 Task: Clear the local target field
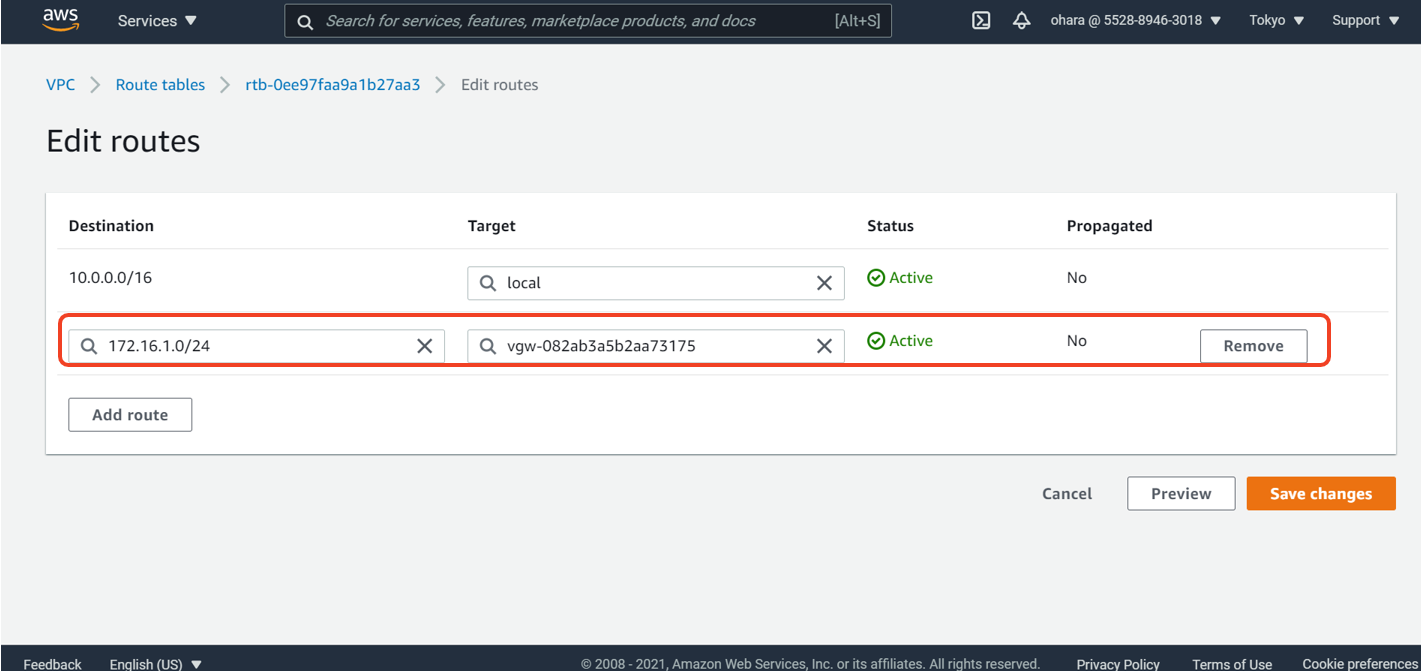click(824, 283)
